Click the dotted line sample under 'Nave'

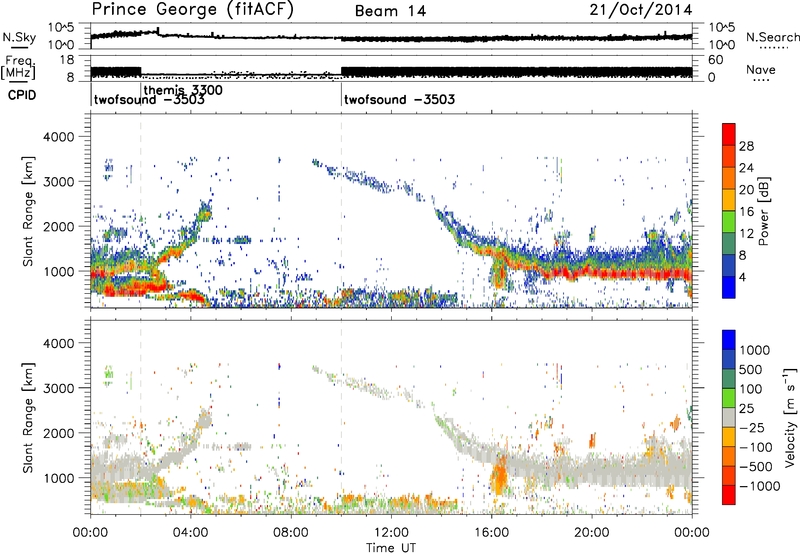click(x=761, y=81)
